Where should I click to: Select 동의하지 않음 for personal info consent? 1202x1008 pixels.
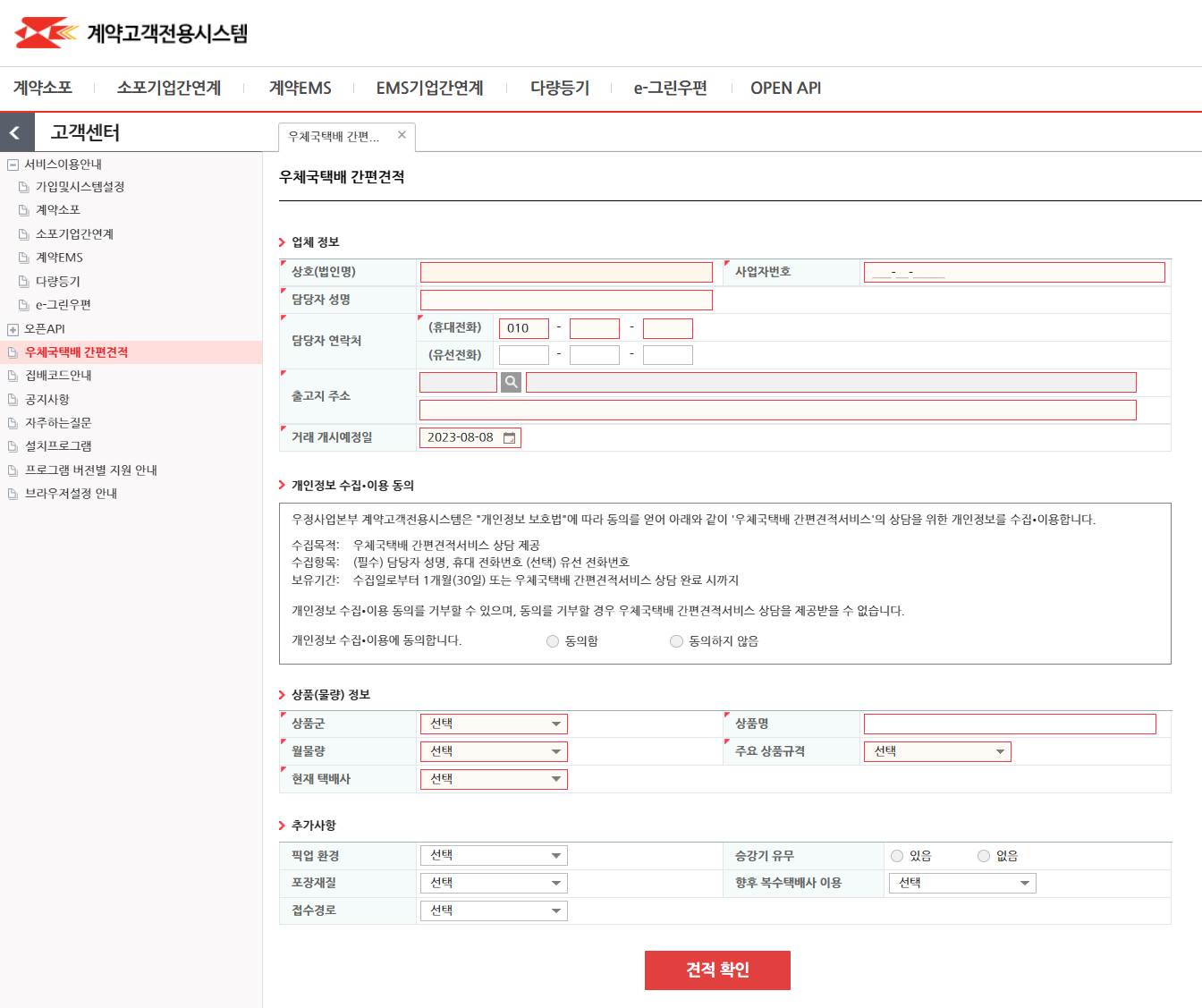676,640
